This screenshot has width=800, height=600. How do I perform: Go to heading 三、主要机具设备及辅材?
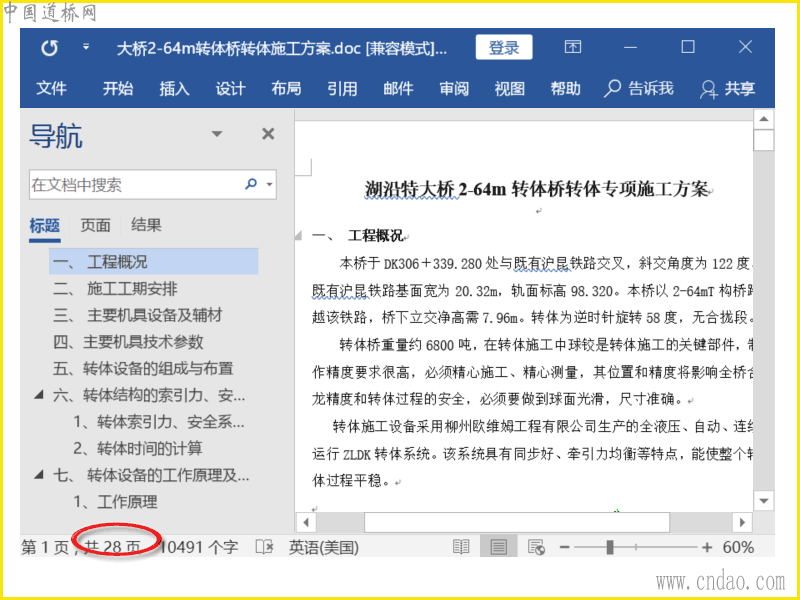point(138,315)
